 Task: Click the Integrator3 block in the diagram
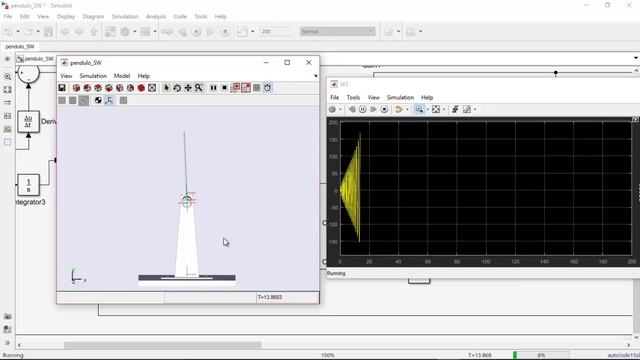(29, 185)
